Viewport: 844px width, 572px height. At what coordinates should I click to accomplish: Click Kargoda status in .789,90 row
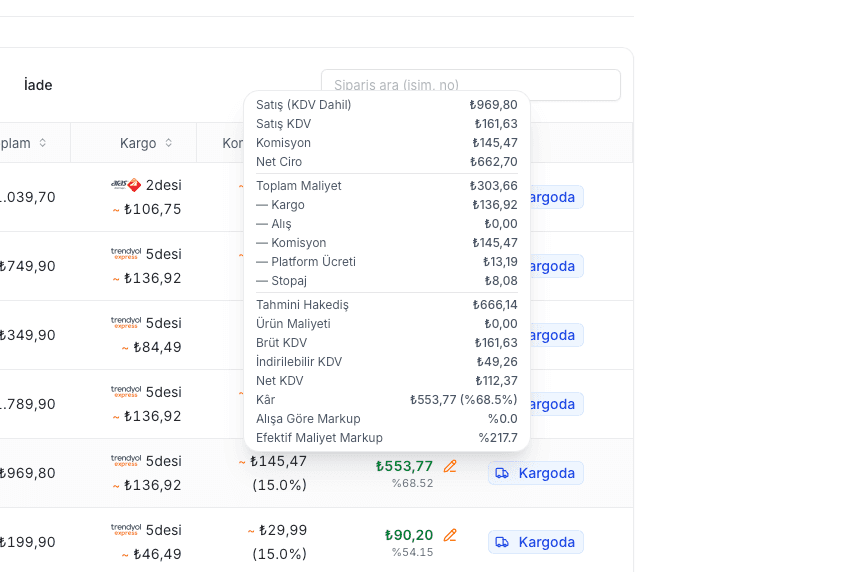point(557,404)
